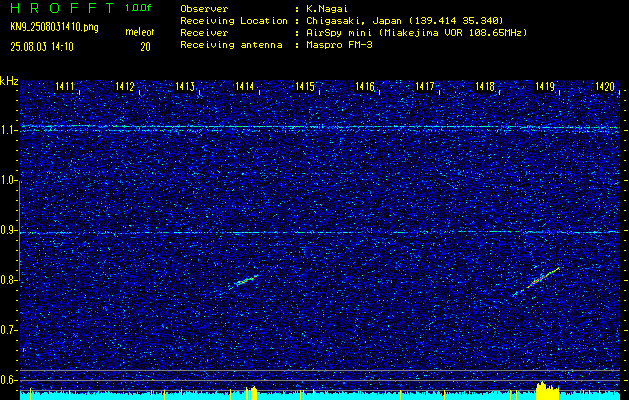The image size is (629, 400).
Task: Click the 1.1 frequency axis label
Action: (x=8, y=130)
